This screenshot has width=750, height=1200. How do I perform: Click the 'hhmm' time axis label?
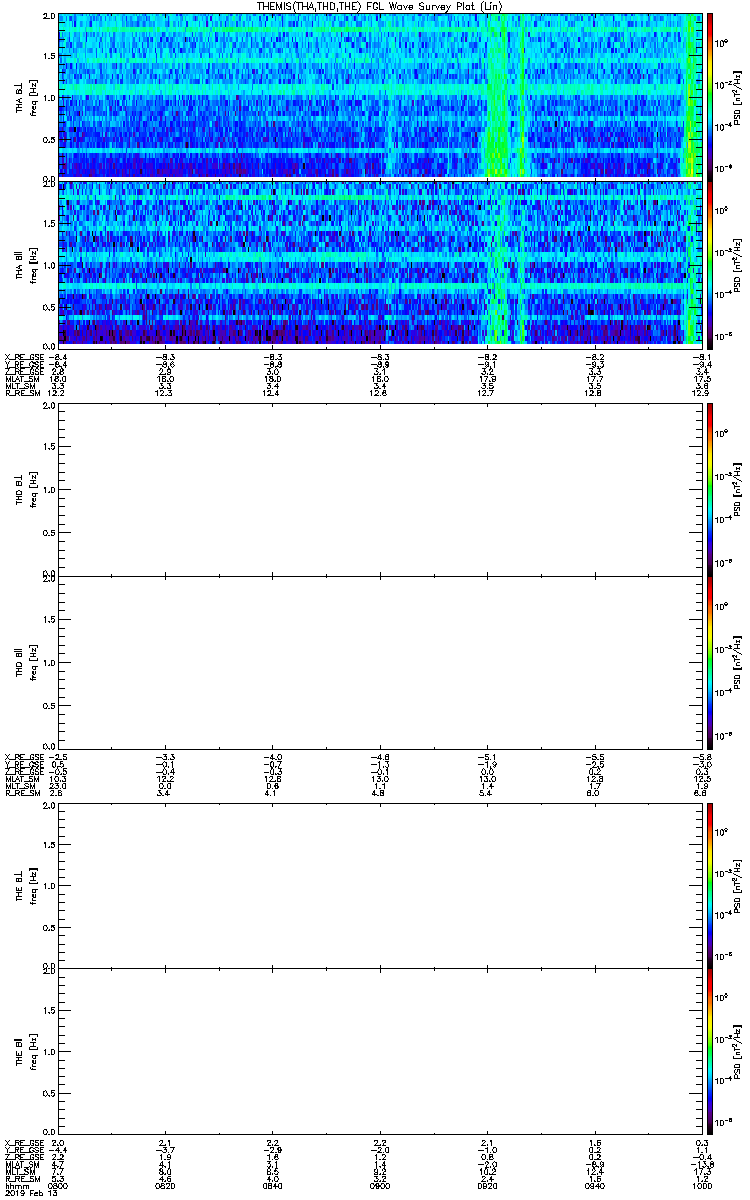pyautogui.click(x=15, y=1185)
